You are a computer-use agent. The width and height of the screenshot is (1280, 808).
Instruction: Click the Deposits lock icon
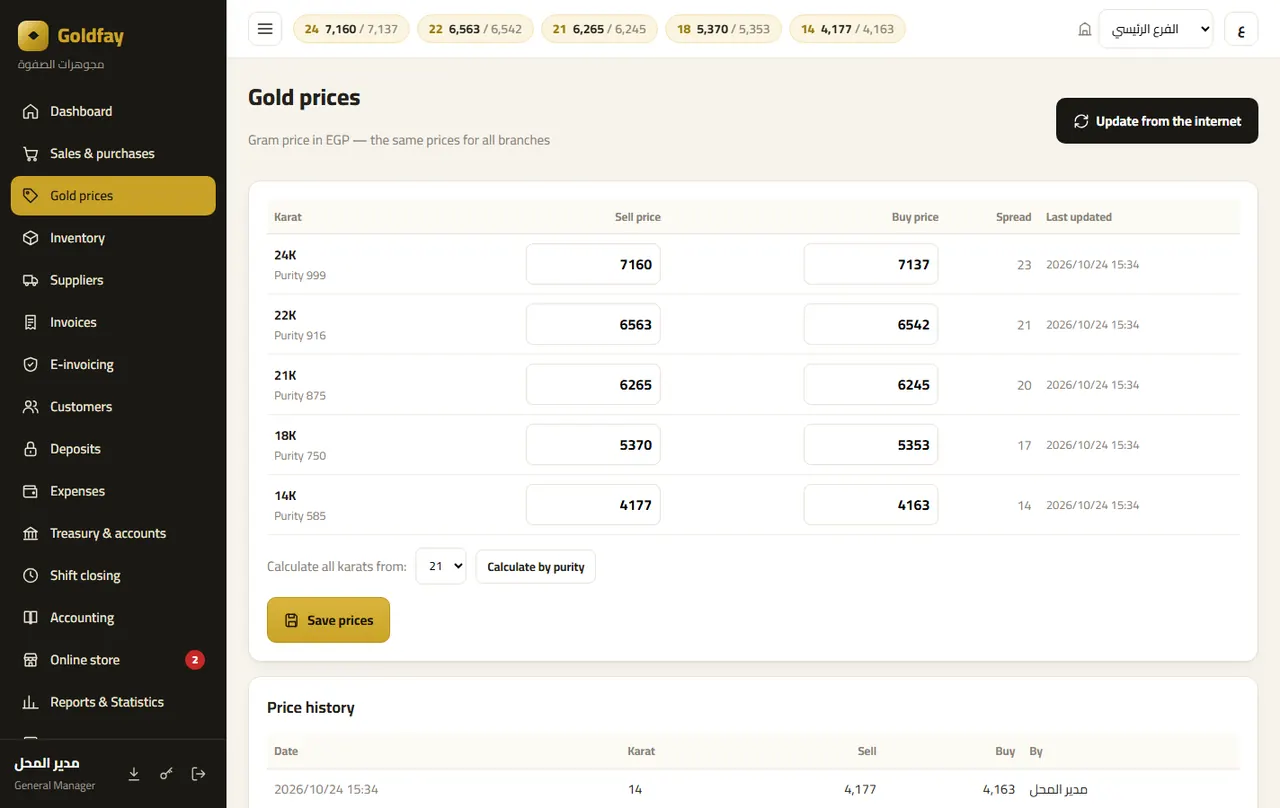click(x=31, y=449)
